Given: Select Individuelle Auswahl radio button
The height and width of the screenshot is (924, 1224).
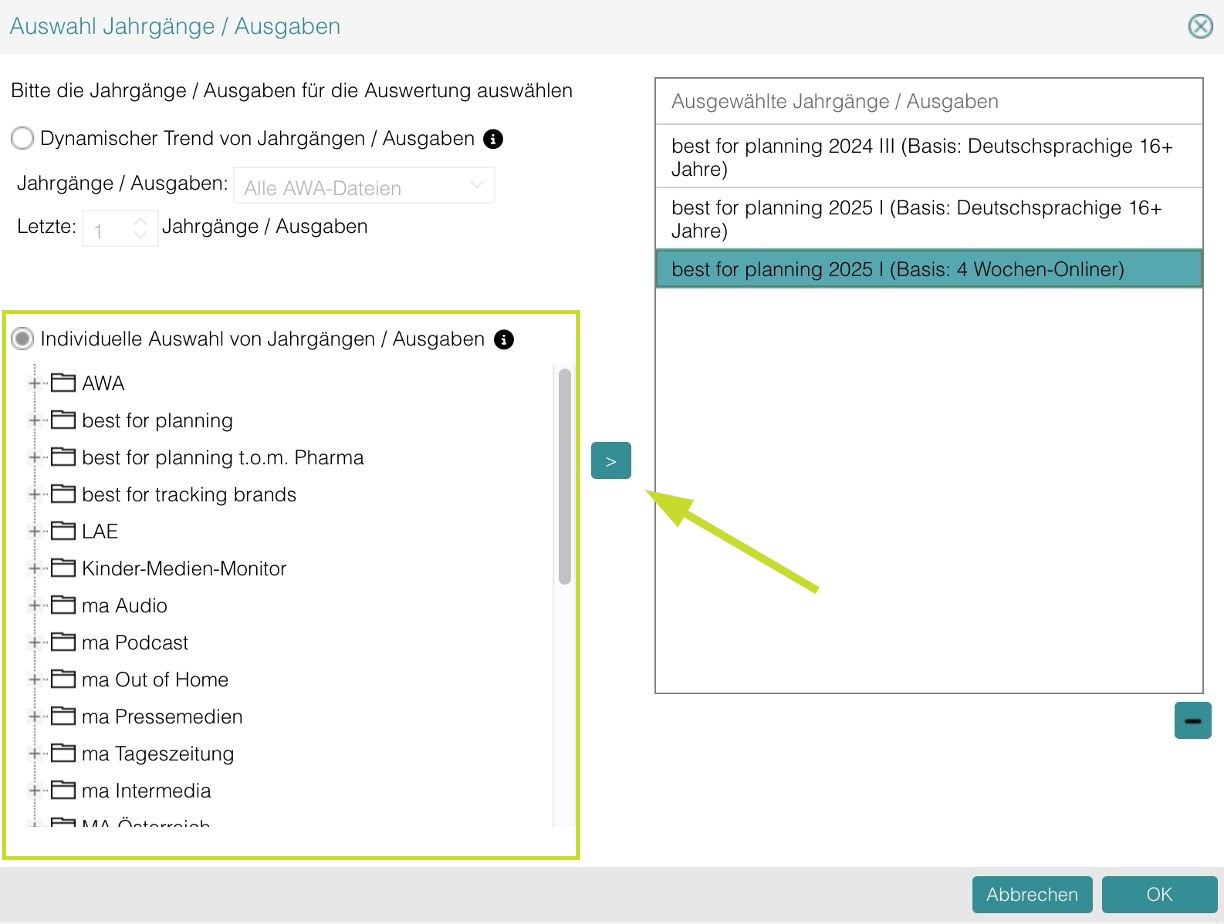Looking at the screenshot, I should 22,339.
